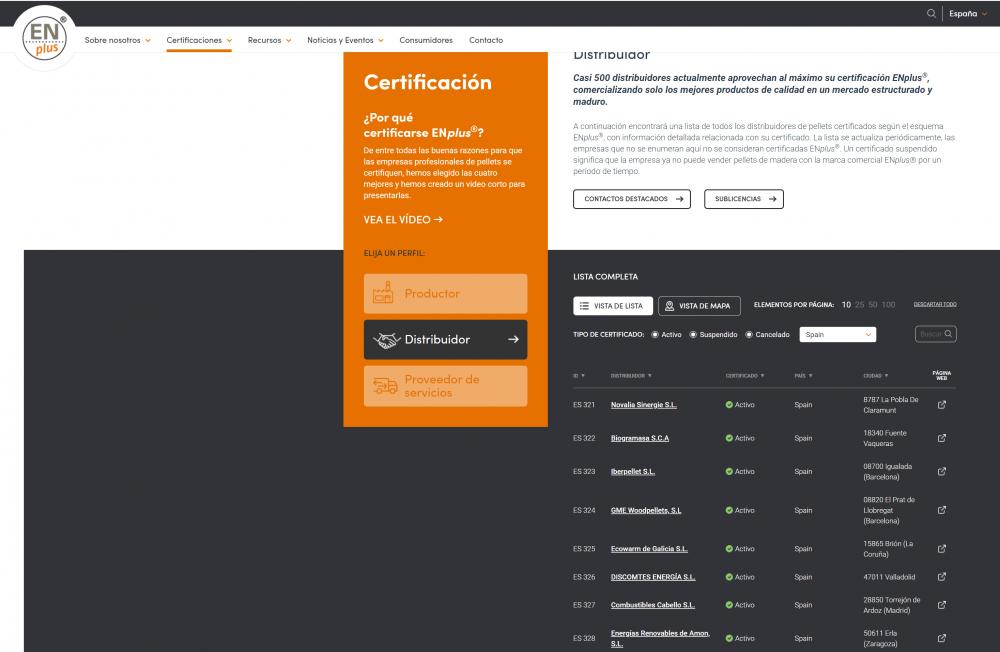Click the search magnifier in Buscar field
1000x652 pixels.
(948, 334)
